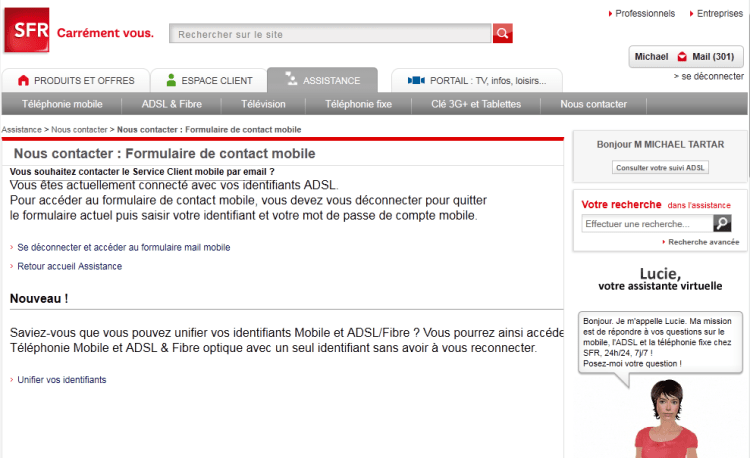
Task: Open Clé 3G+ et Tablettes menu item
Action: 476,104
